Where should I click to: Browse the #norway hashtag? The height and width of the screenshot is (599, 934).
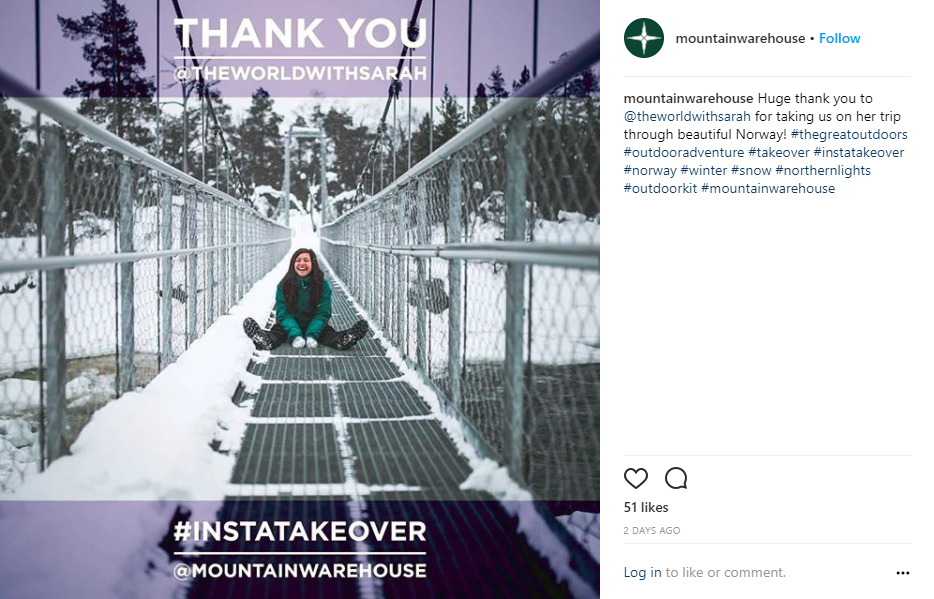tap(650, 171)
